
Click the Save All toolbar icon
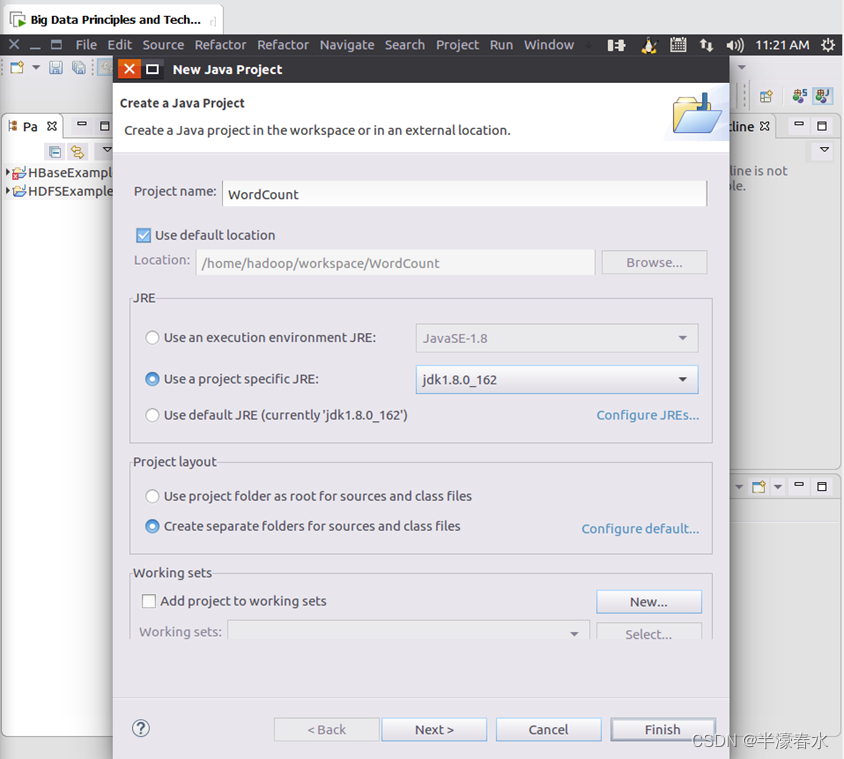coord(77,68)
